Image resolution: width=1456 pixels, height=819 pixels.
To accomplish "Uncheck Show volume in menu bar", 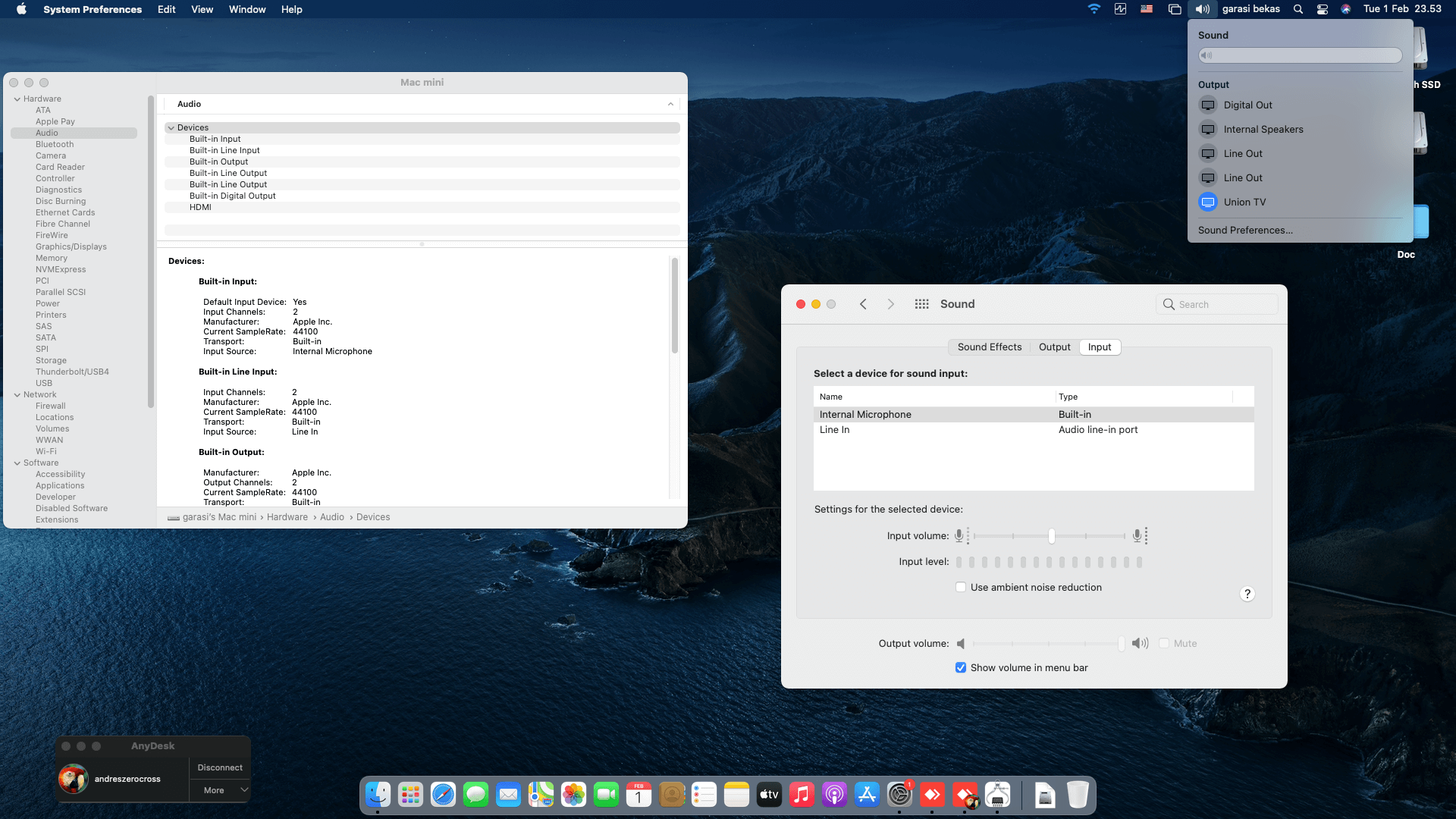I will [960, 667].
